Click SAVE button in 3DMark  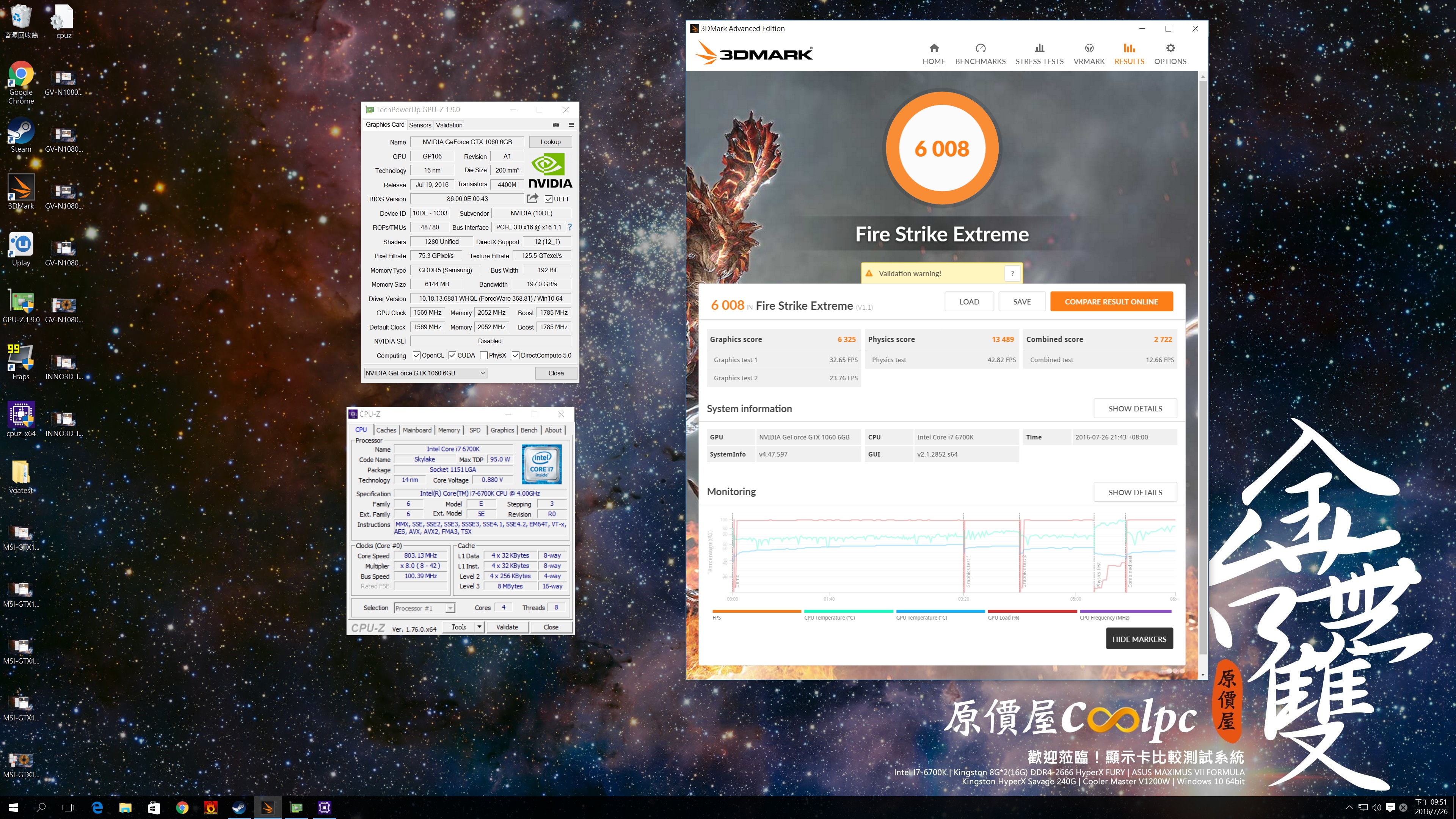click(1022, 302)
